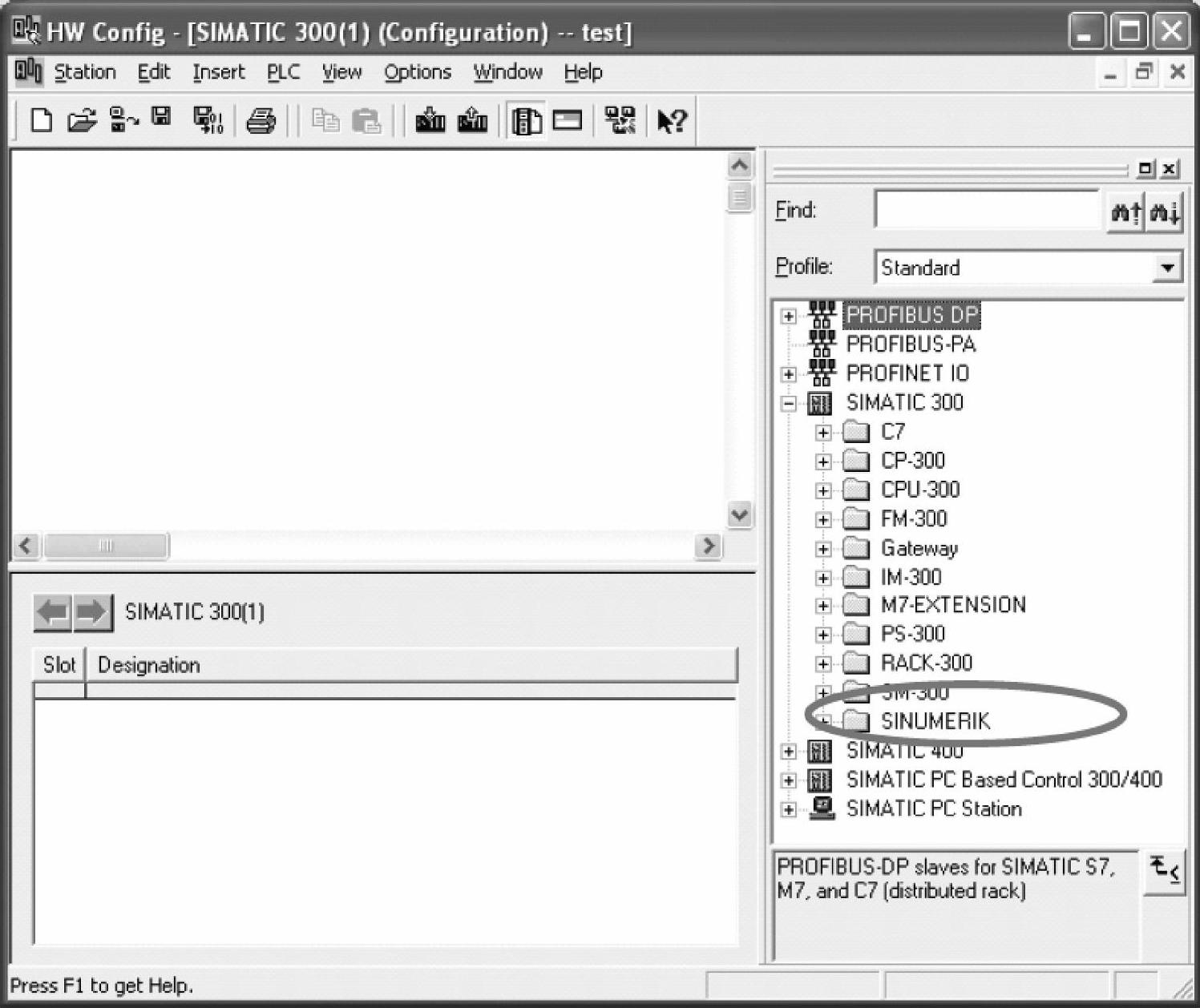1200x1008 pixels.
Task: Click the HW Config station menu icon
Action: pyautogui.click(x=28, y=72)
